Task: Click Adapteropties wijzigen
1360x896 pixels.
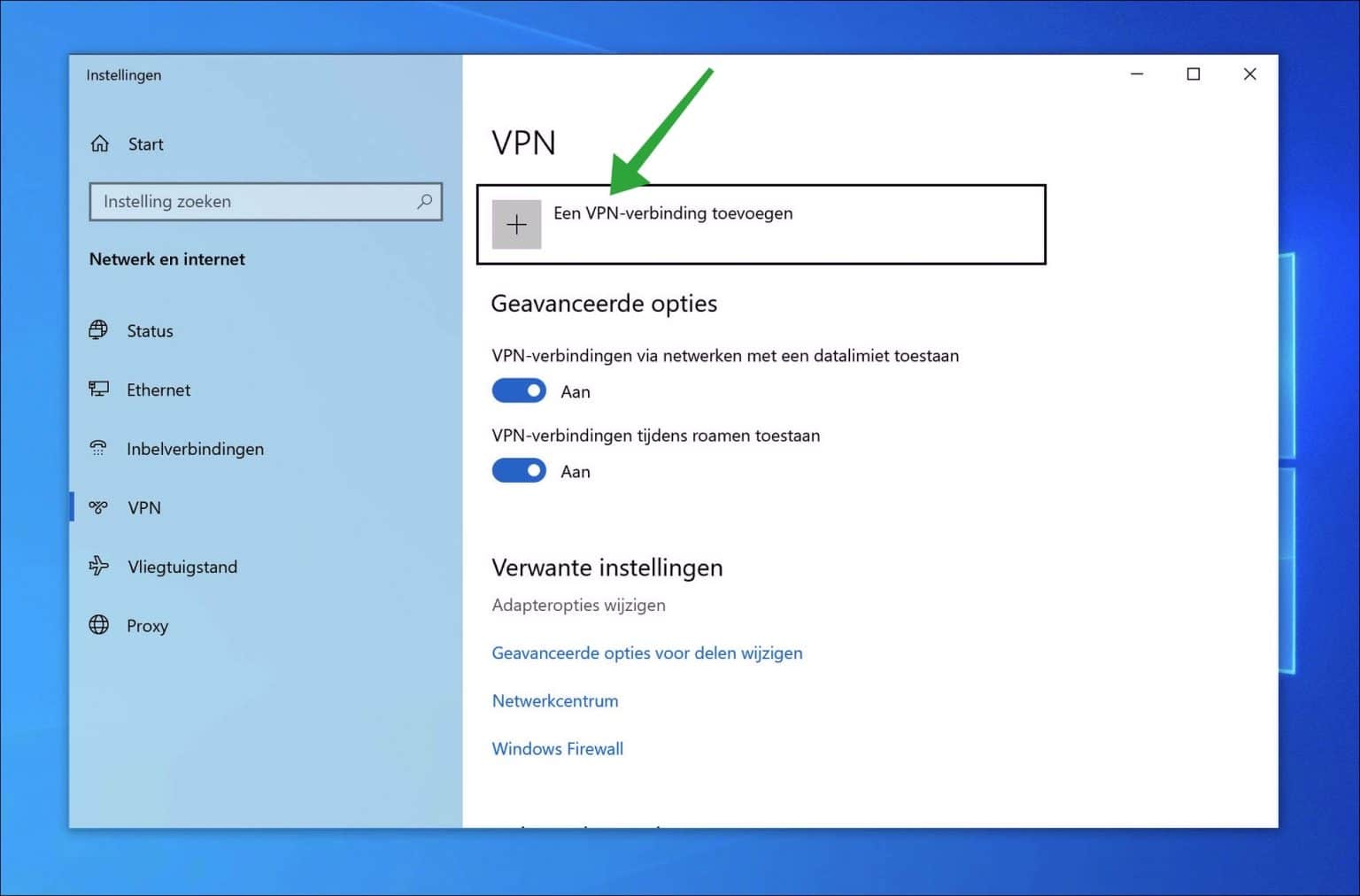Action: click(578, 605)
